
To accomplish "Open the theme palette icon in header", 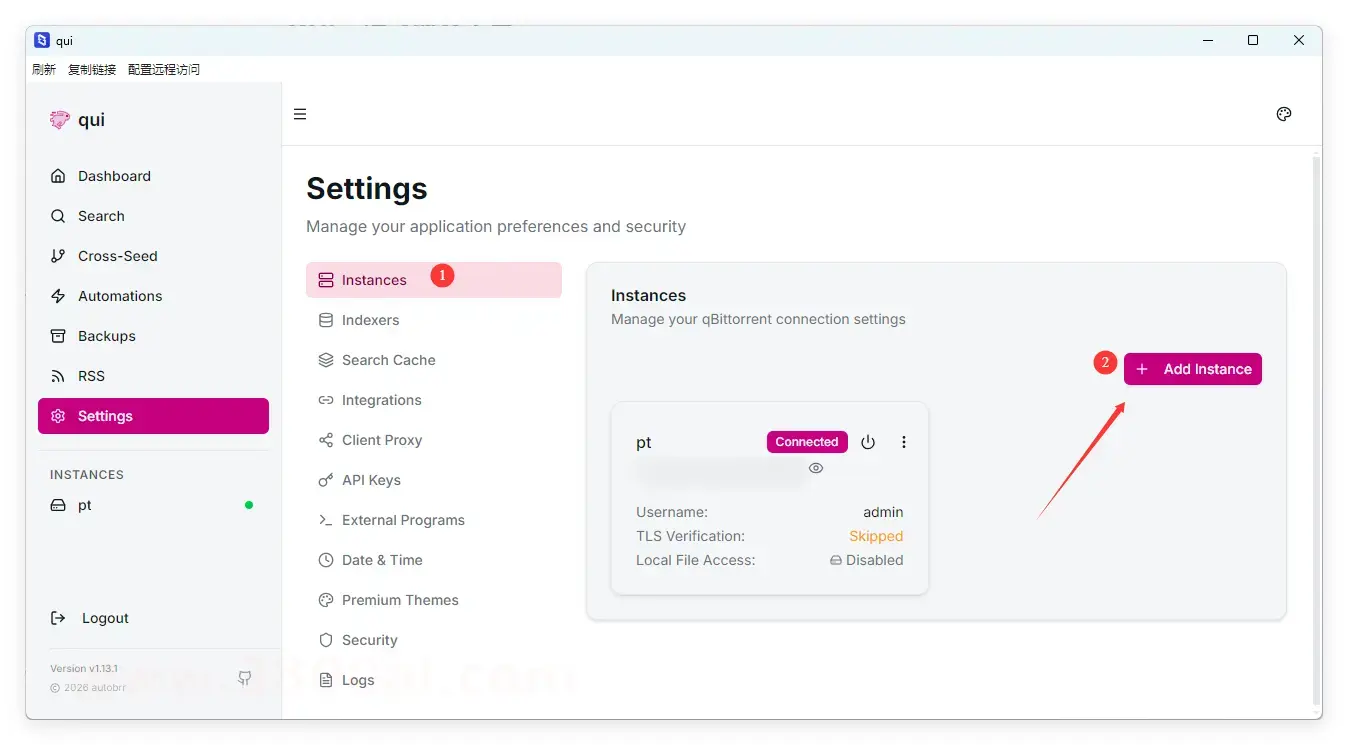I will point(1284,114).
